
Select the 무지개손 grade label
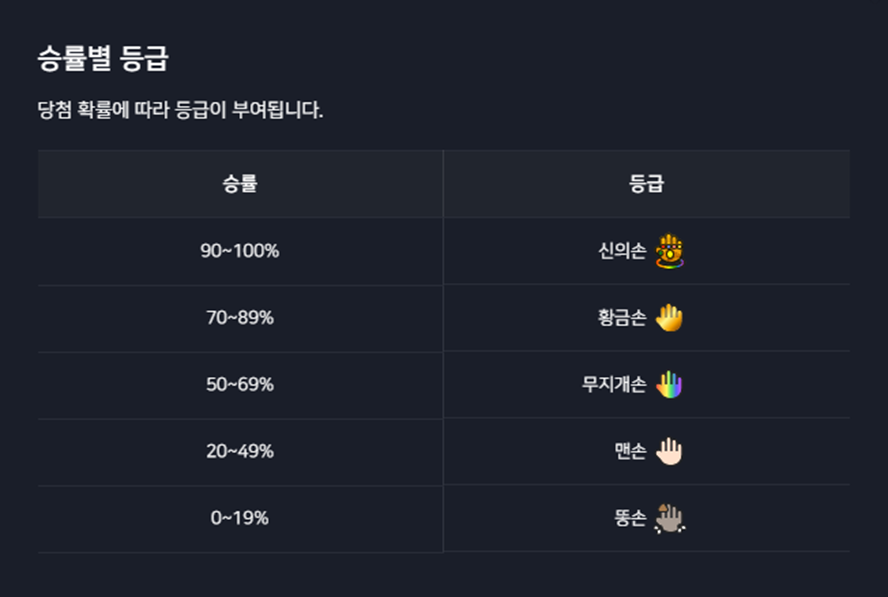tap(614, 385)
